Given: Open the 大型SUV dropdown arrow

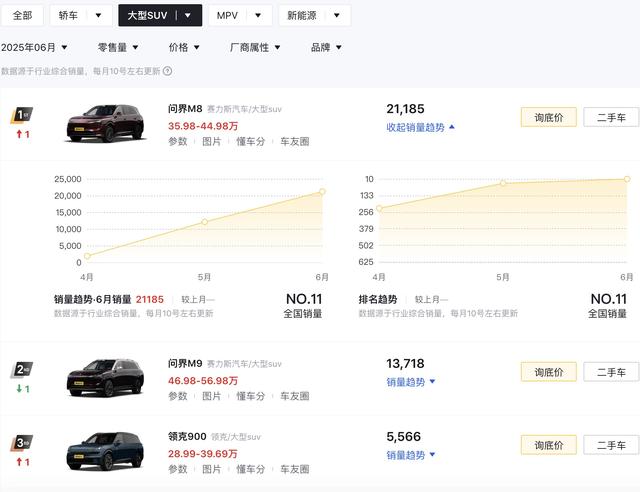Looking at the screenshot, I should coord(188,16).
